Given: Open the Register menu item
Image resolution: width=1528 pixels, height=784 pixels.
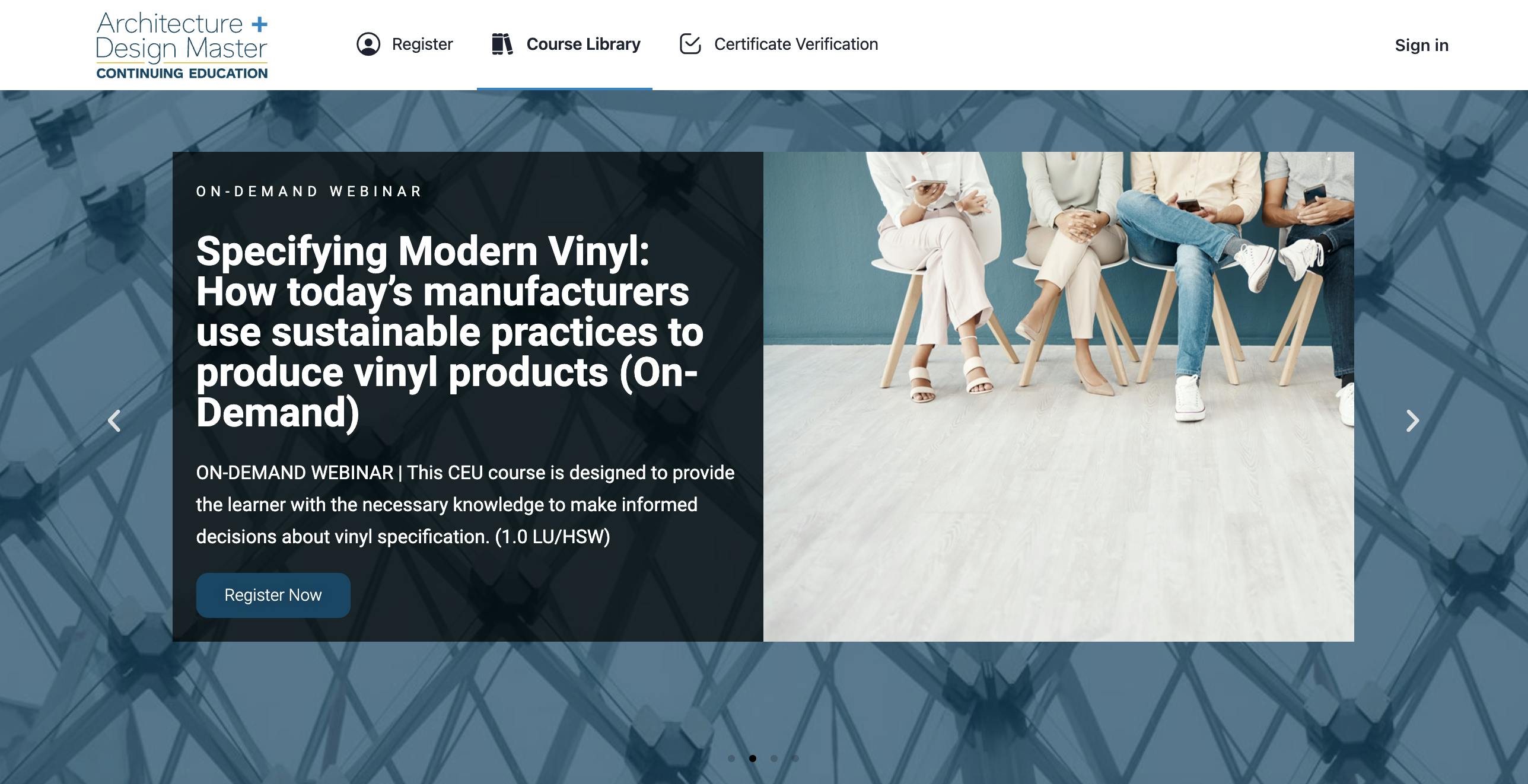Looking at the screenshot, I should 405,44.
